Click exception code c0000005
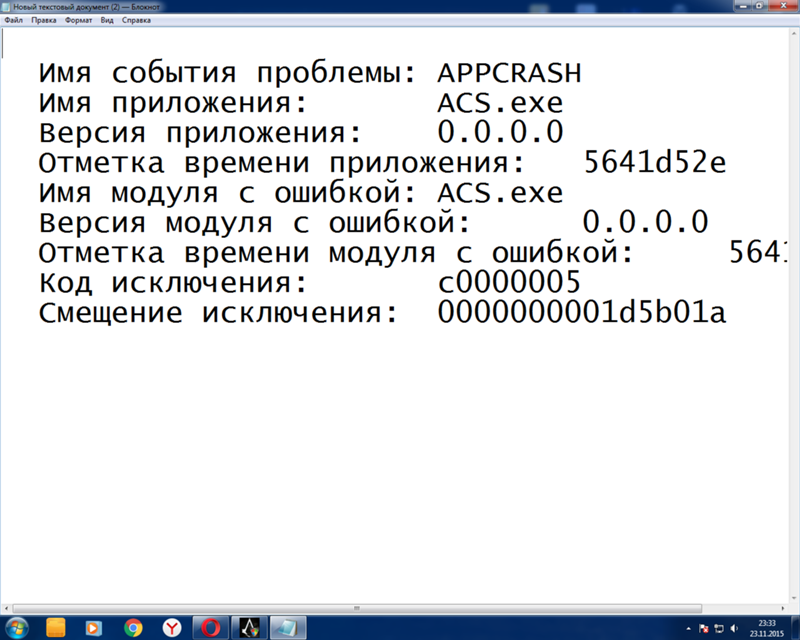 (509, 282)
